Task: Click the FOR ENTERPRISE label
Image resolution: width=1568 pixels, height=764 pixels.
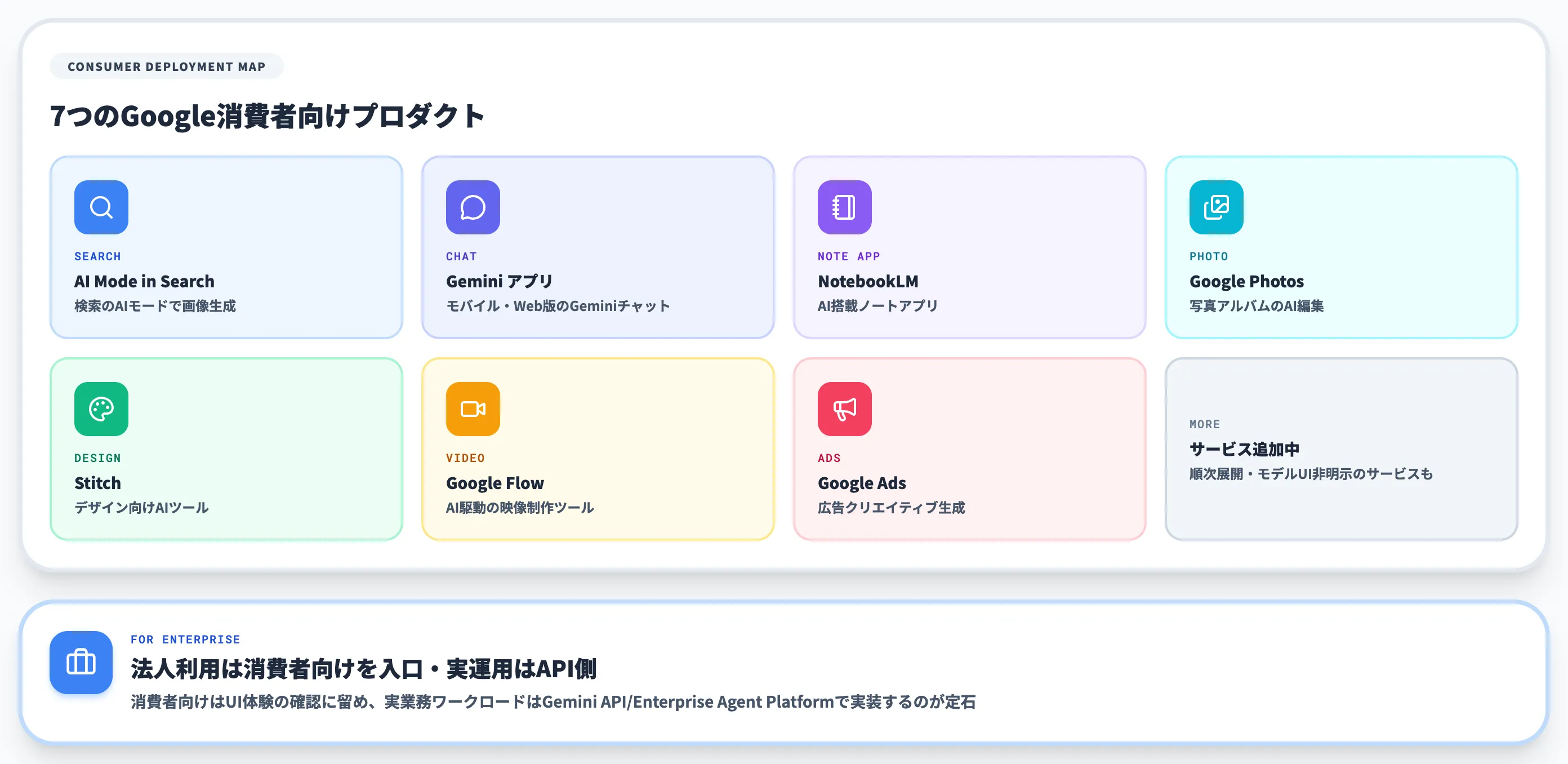Action: [x=185, y=639]
